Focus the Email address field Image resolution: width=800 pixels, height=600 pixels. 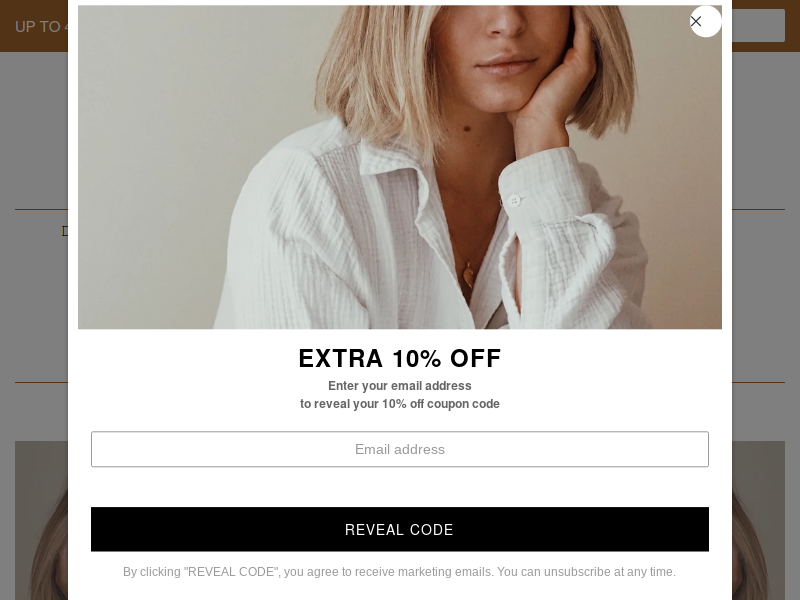pyautogui.click(x=399, y=449)
